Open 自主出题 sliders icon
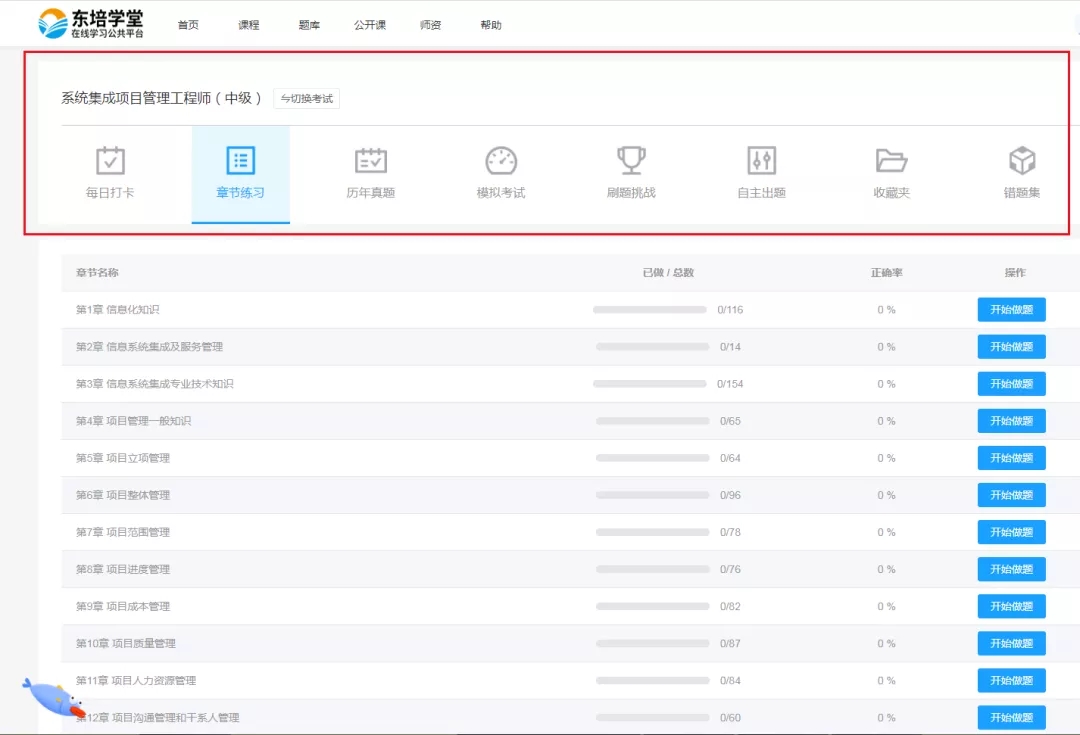 pos(761,160)
